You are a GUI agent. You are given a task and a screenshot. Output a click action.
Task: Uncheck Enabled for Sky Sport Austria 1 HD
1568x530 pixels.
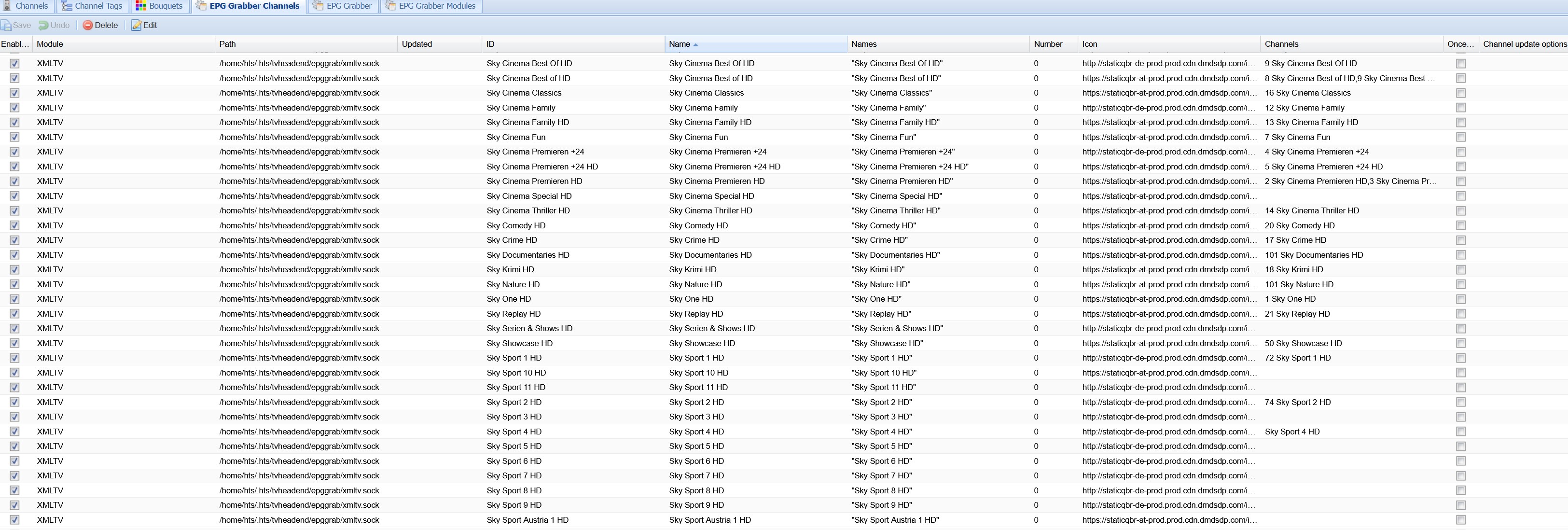[x=14, y=520]
